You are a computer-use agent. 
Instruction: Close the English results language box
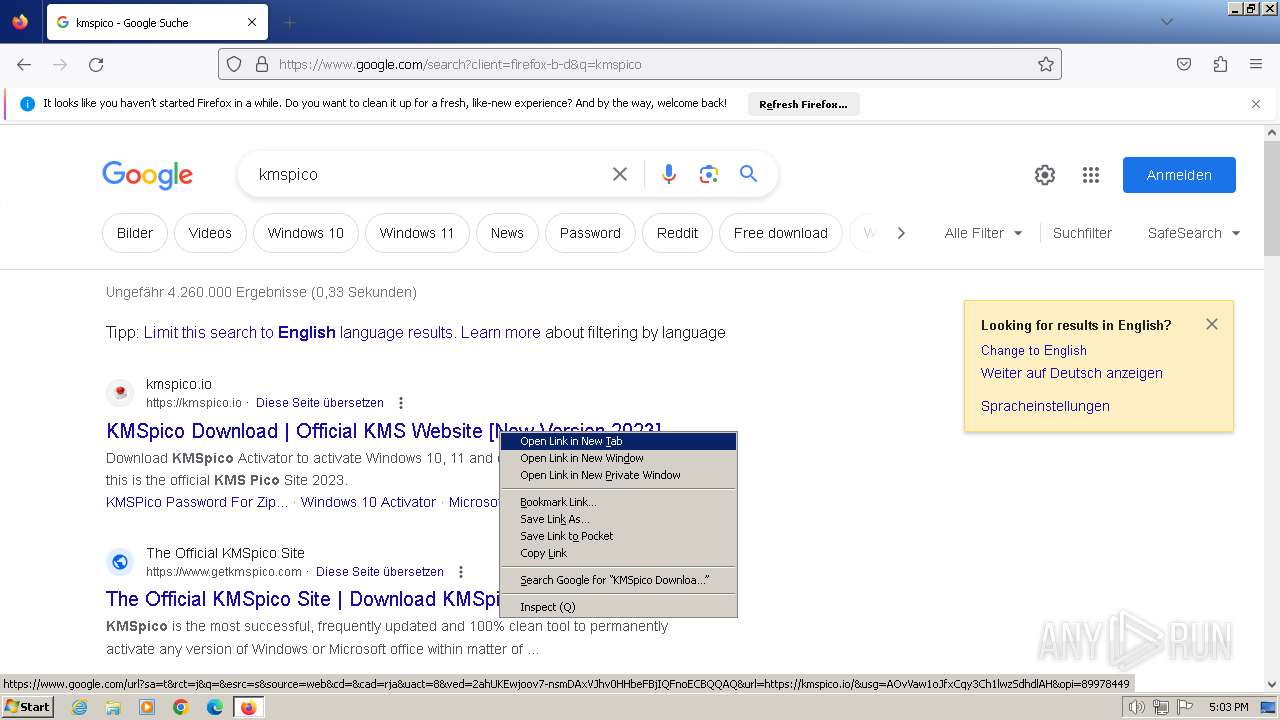(1212, 324)
